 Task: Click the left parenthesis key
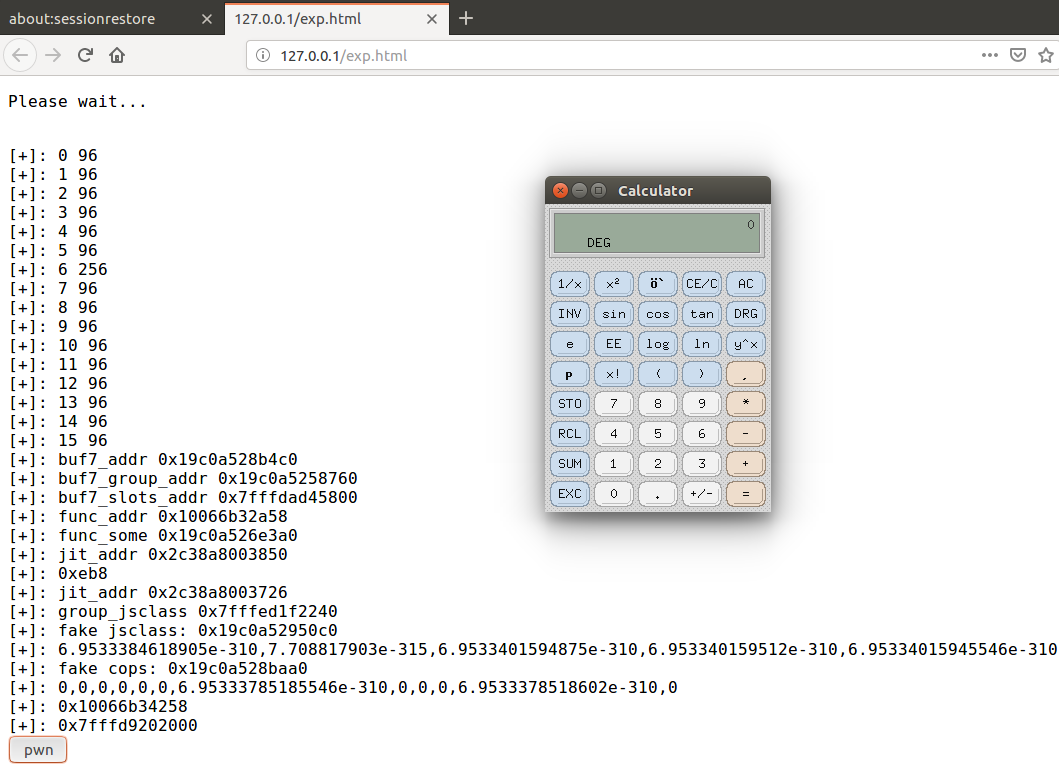pos(657,374)
